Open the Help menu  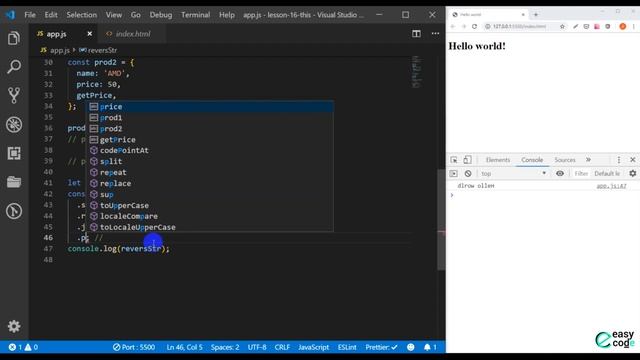tap(227, 15)
